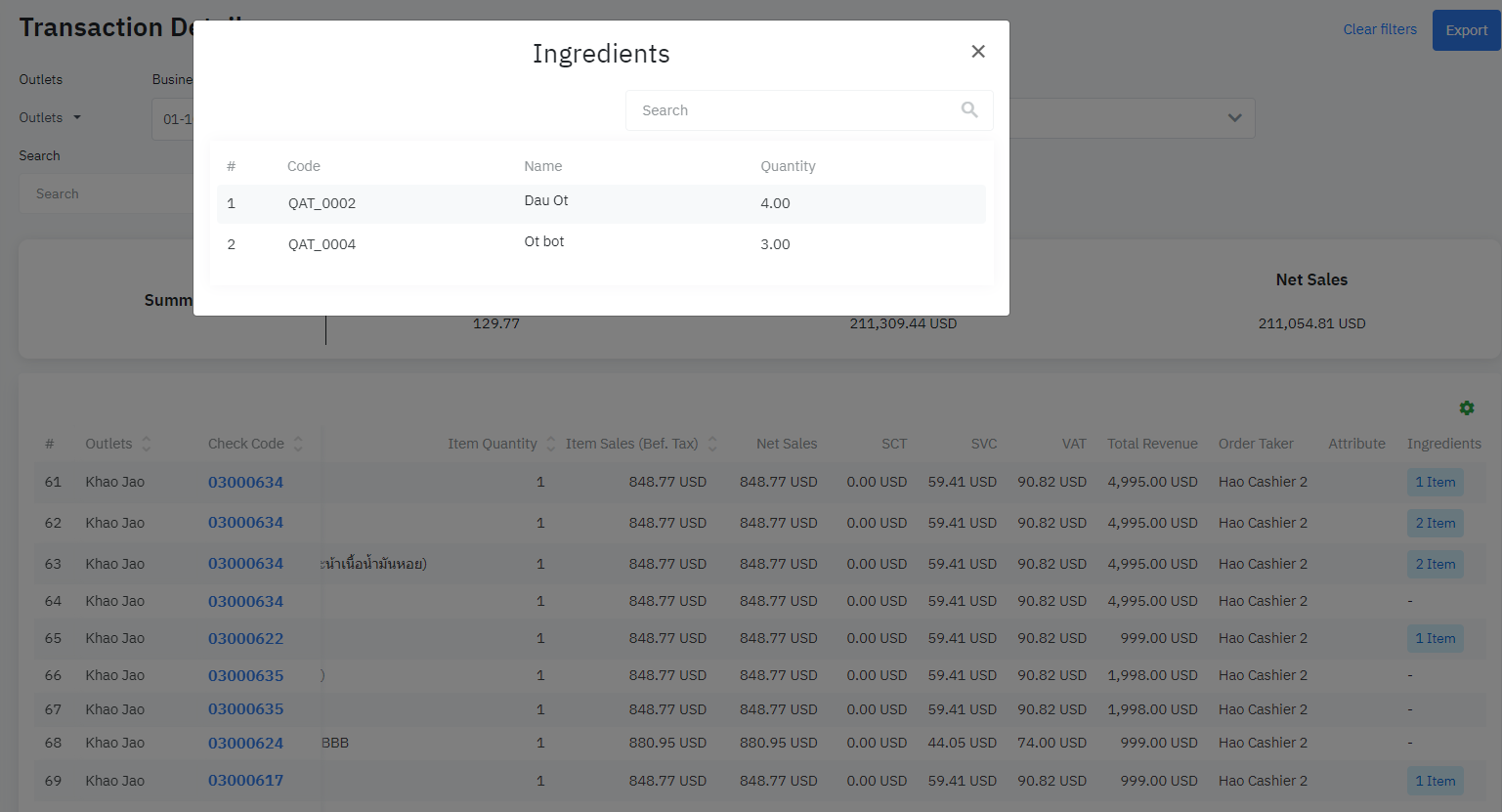Click the Code column header in dialog

click(x=304, y=166)
